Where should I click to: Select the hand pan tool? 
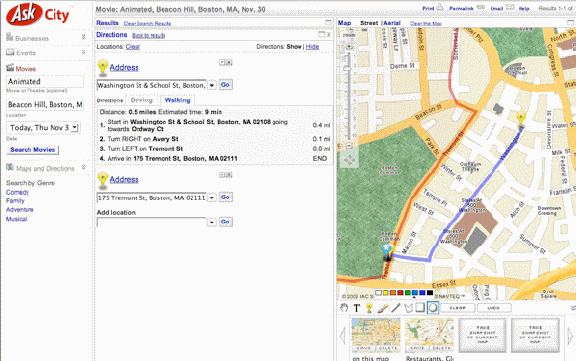coord(344,308)
